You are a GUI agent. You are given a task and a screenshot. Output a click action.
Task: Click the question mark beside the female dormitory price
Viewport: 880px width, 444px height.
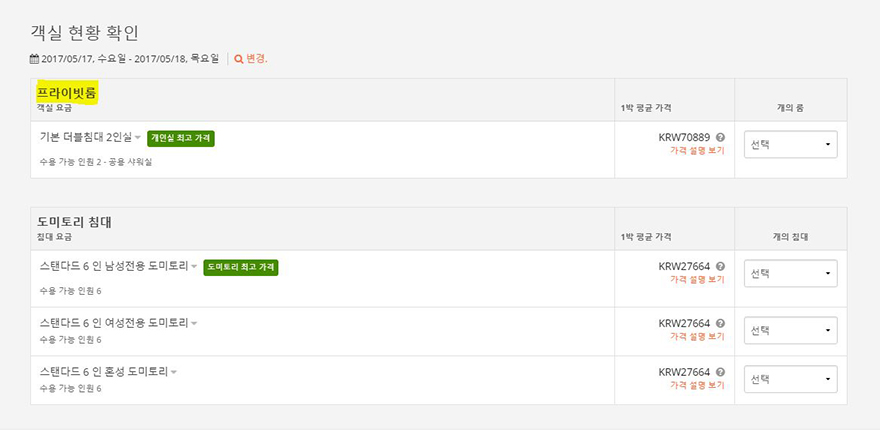point(721,323)
